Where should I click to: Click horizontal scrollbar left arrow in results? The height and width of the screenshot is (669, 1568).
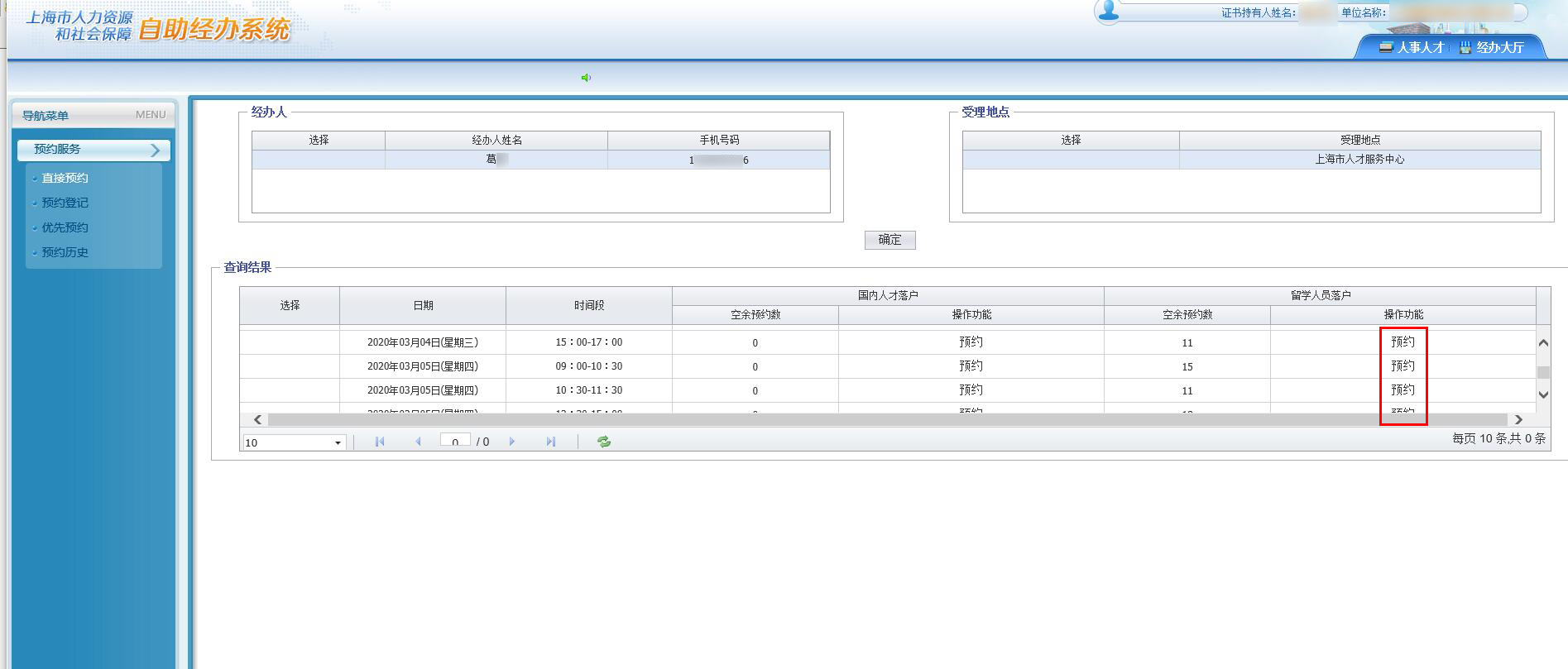coord(257,419)
